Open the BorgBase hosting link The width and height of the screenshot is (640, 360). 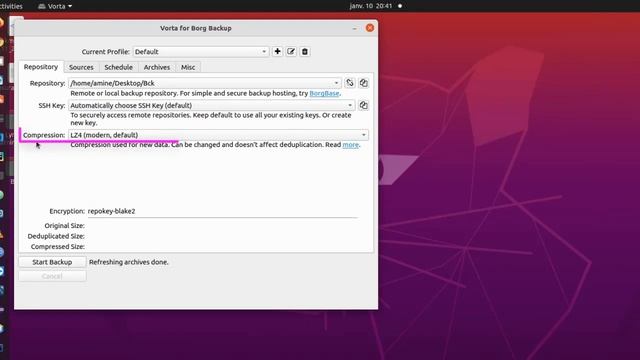(x=324, y=93)
